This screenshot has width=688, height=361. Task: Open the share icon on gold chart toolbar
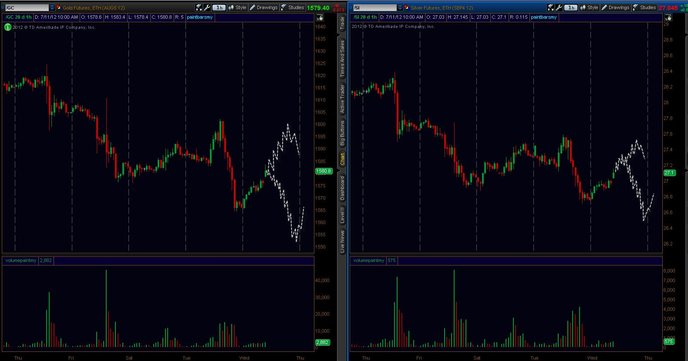[199, 7]
